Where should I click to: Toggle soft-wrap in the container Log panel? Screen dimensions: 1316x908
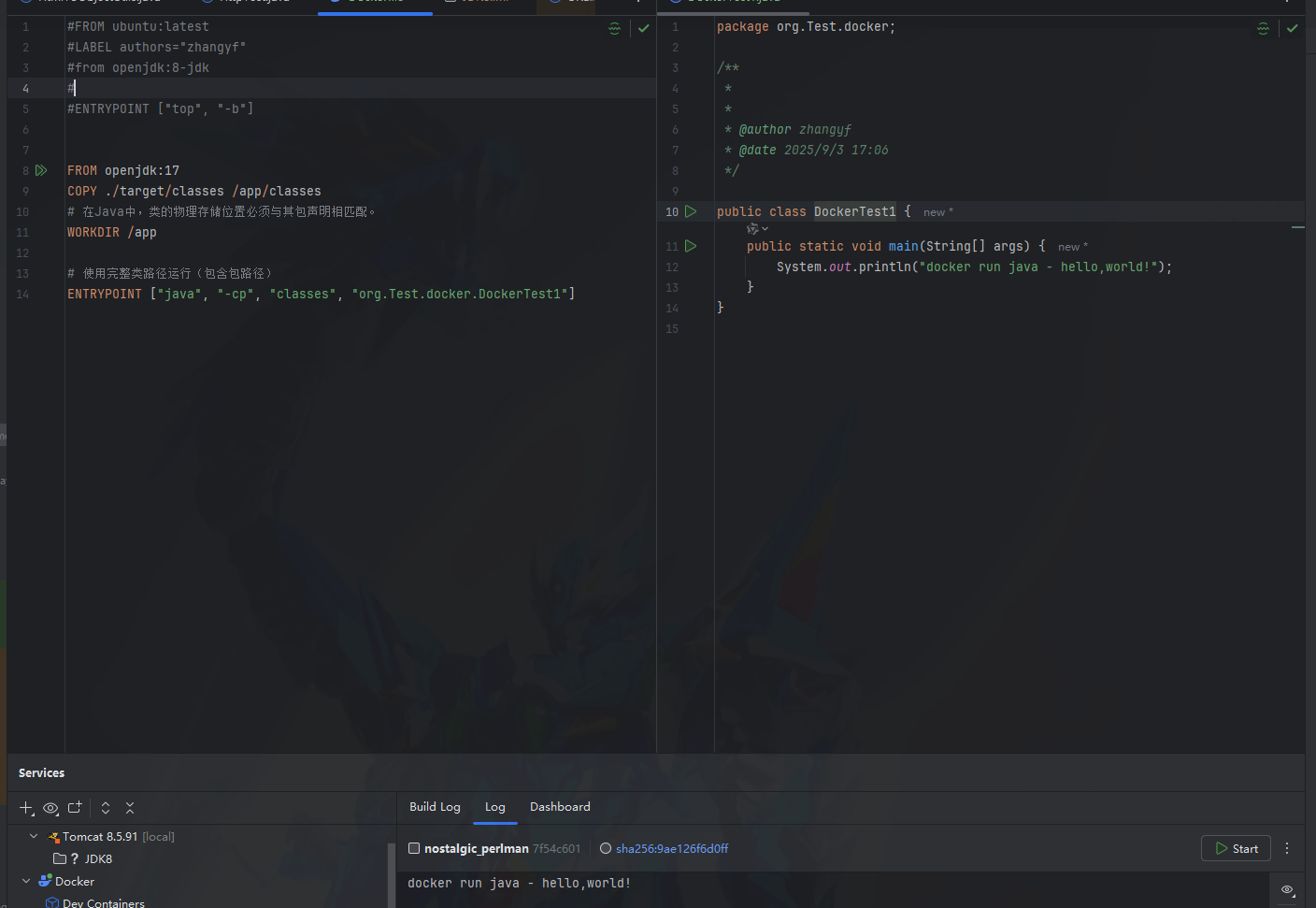(x=1287, y=889)
